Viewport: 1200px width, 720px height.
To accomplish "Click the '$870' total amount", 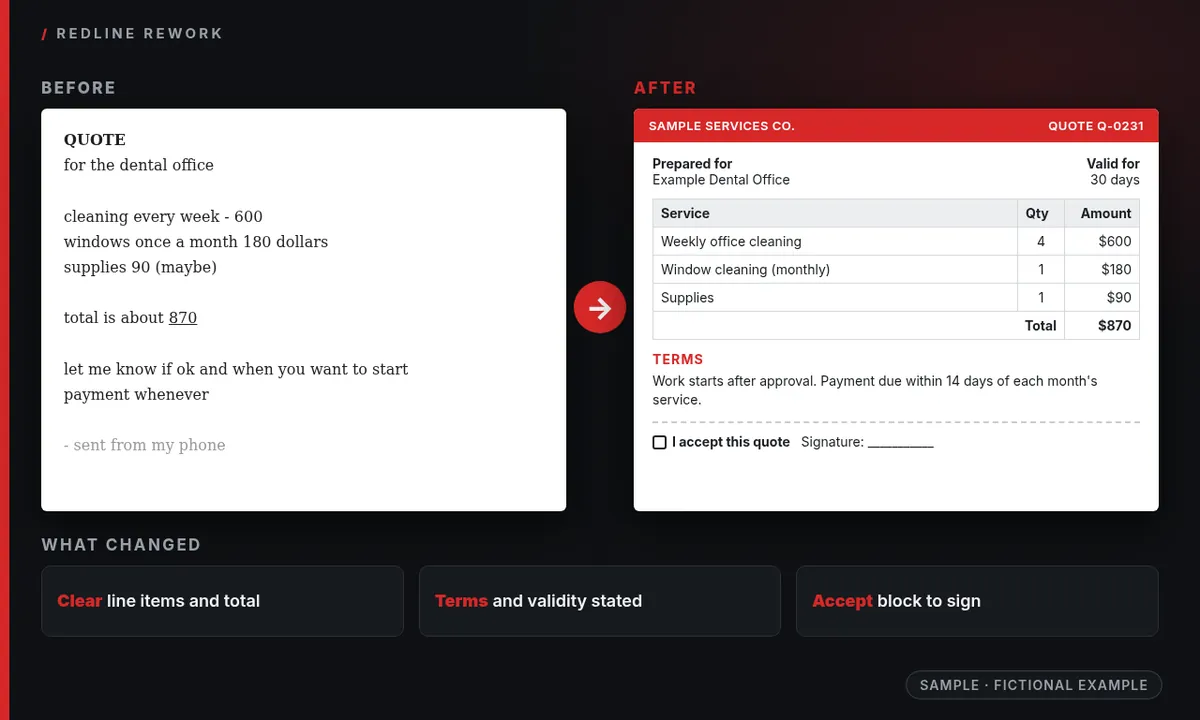I will [1114, 325].
